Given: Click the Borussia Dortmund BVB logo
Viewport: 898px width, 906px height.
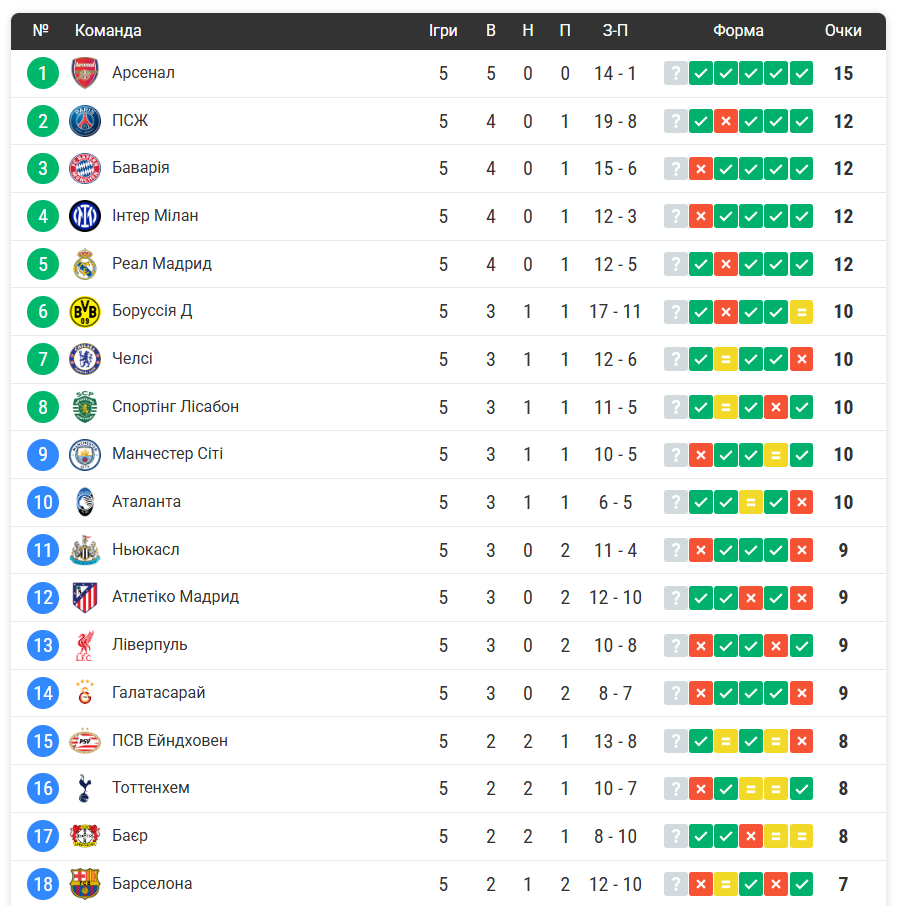Looking at the screenshot, I should click(85, 311).
